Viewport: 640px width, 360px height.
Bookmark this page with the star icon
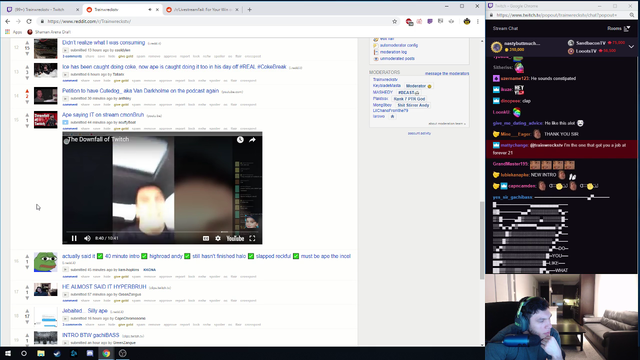click(x=394, y=21)
